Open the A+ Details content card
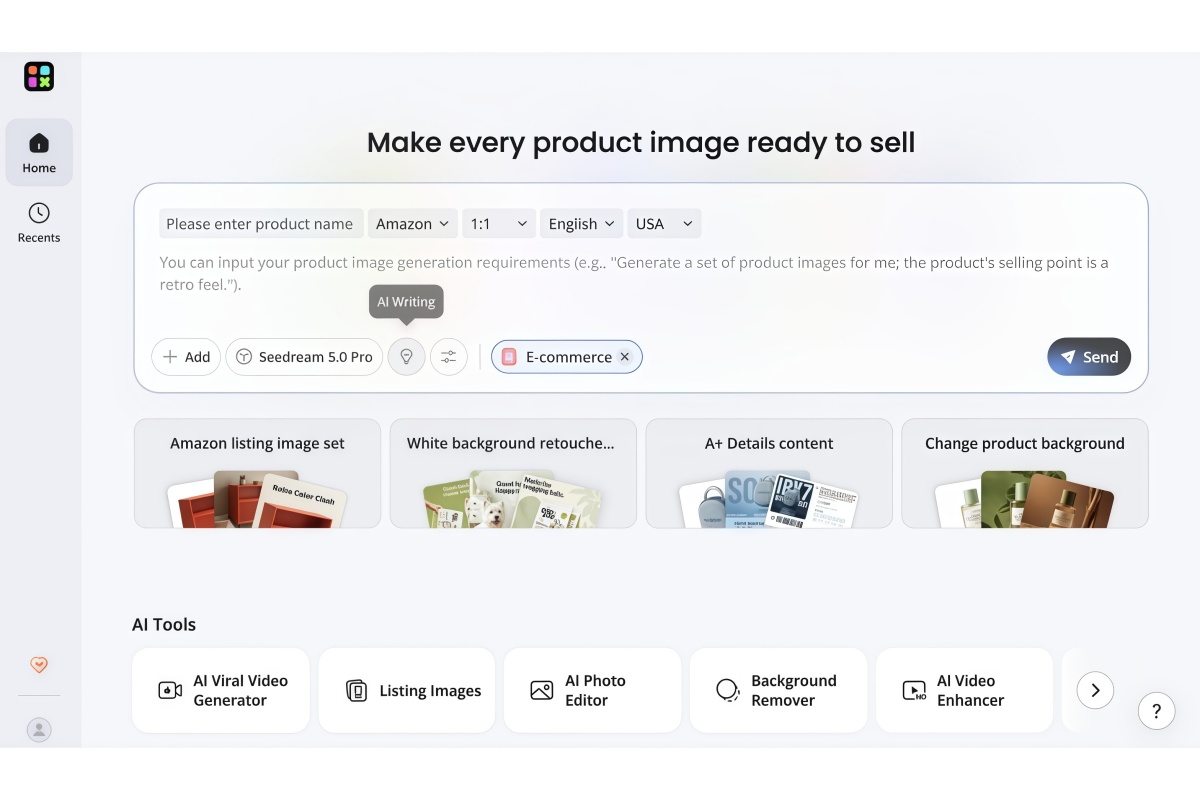The image size is (1200, 800). click(769, 473)
